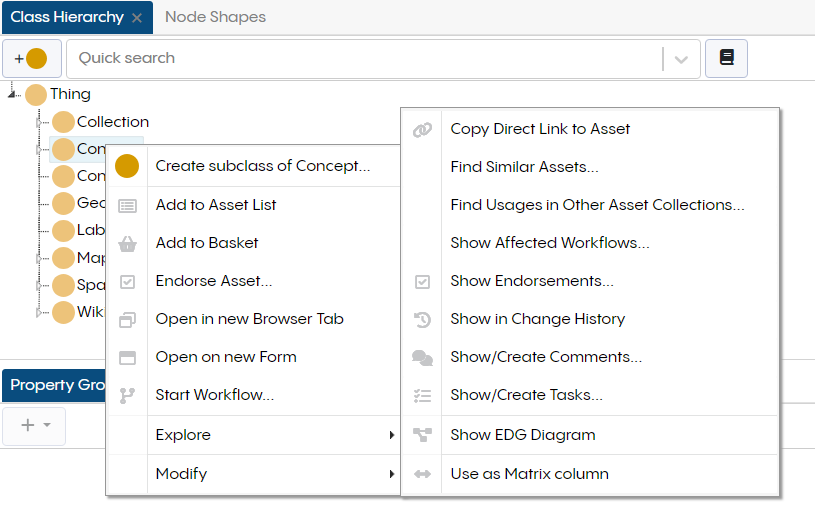
Task: Click the windows icon for Open in new Browser Tab
Action: click(x=127, y=320)
